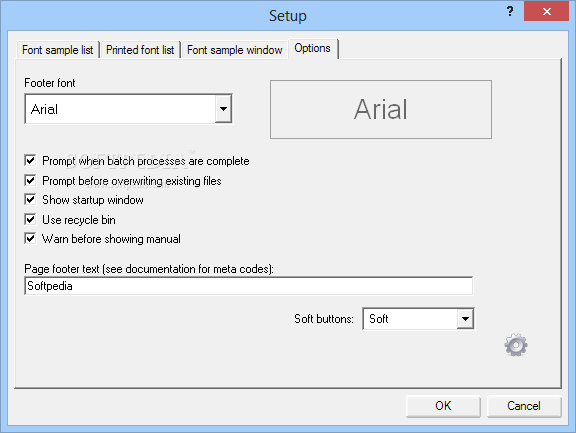Viewport: 576px width, 433px height.
Task: Open the Footer font dropdown arrow
Action: tap(223, 109)
